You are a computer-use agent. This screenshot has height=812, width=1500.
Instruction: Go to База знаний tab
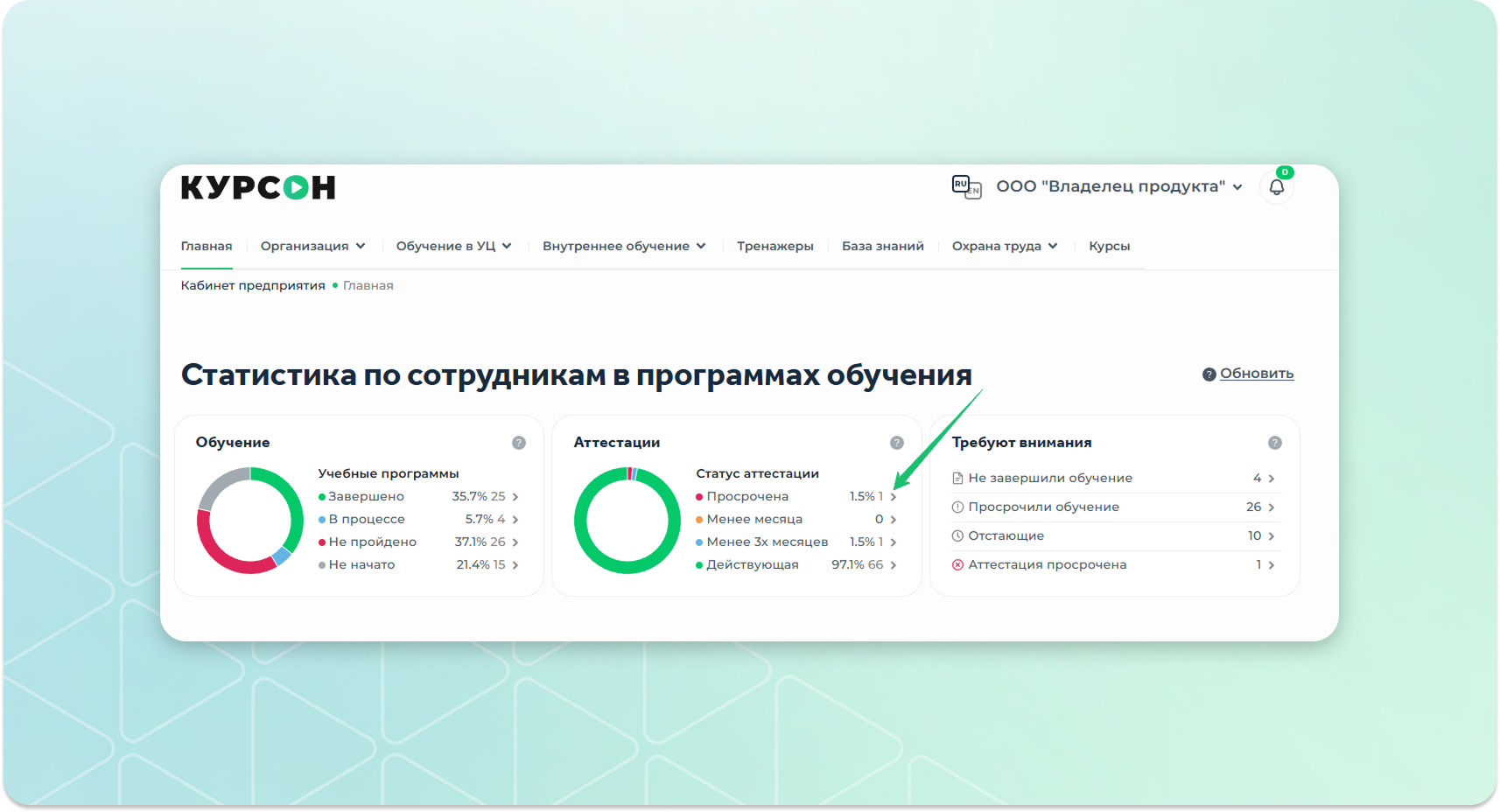pos(882,246)
